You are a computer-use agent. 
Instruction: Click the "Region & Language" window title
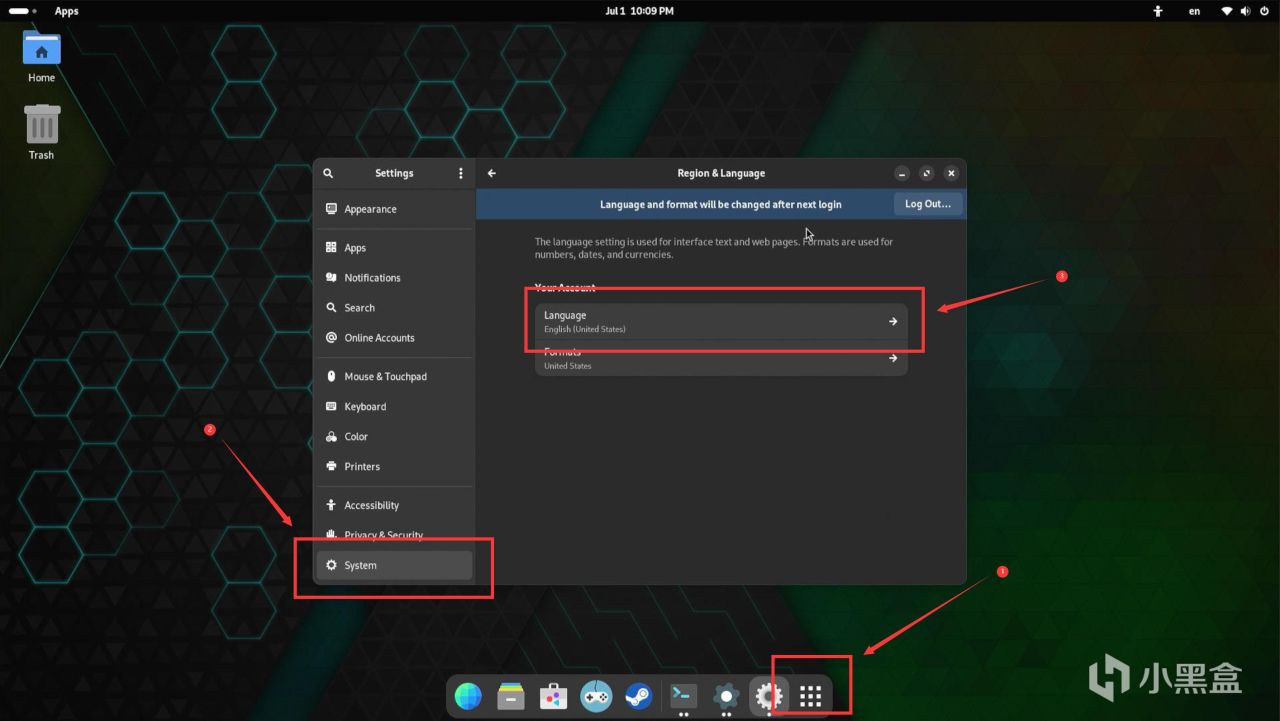721,173
